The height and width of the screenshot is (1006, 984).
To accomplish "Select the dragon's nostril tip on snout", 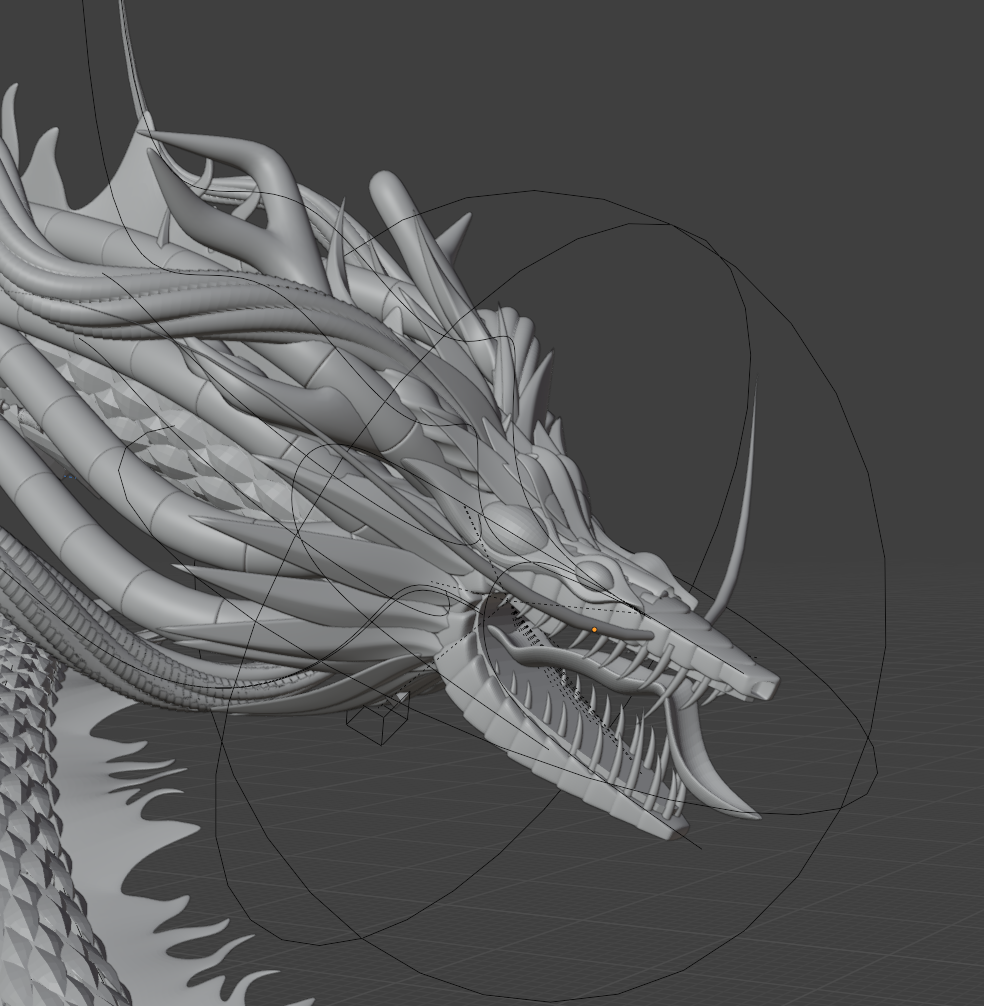I will point(763,690).
